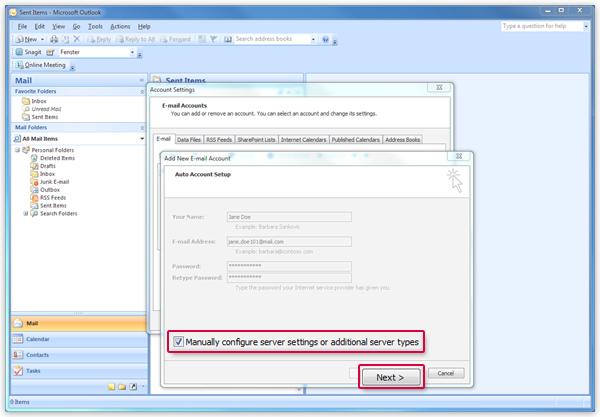
Task: Switch to the Mail navigation button
Action: (78, 323)
